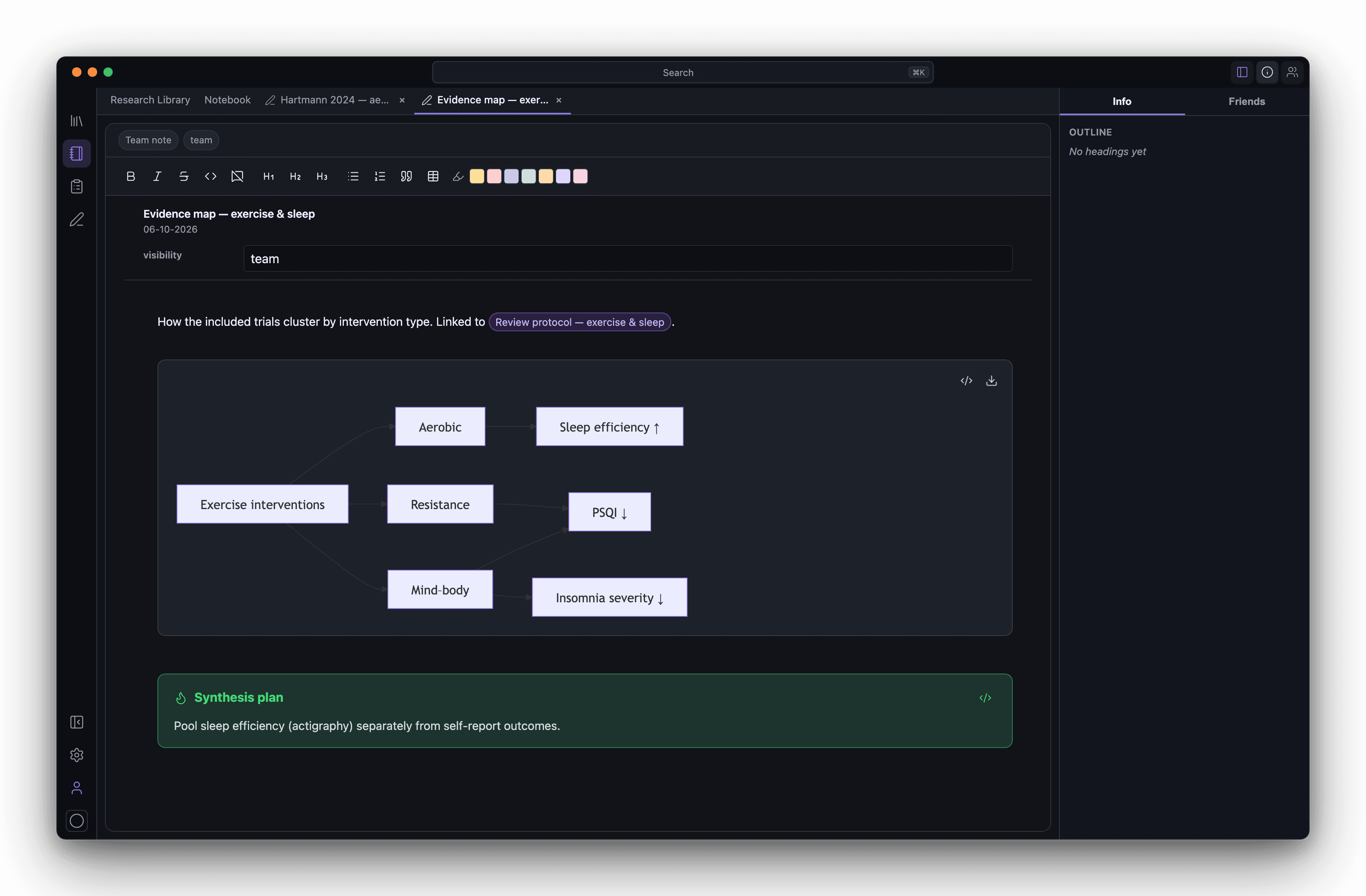Toggle the Friends people icon in the title bar
The height and width of the screenshot is (896, 1366).
[x=1292, y=72]
